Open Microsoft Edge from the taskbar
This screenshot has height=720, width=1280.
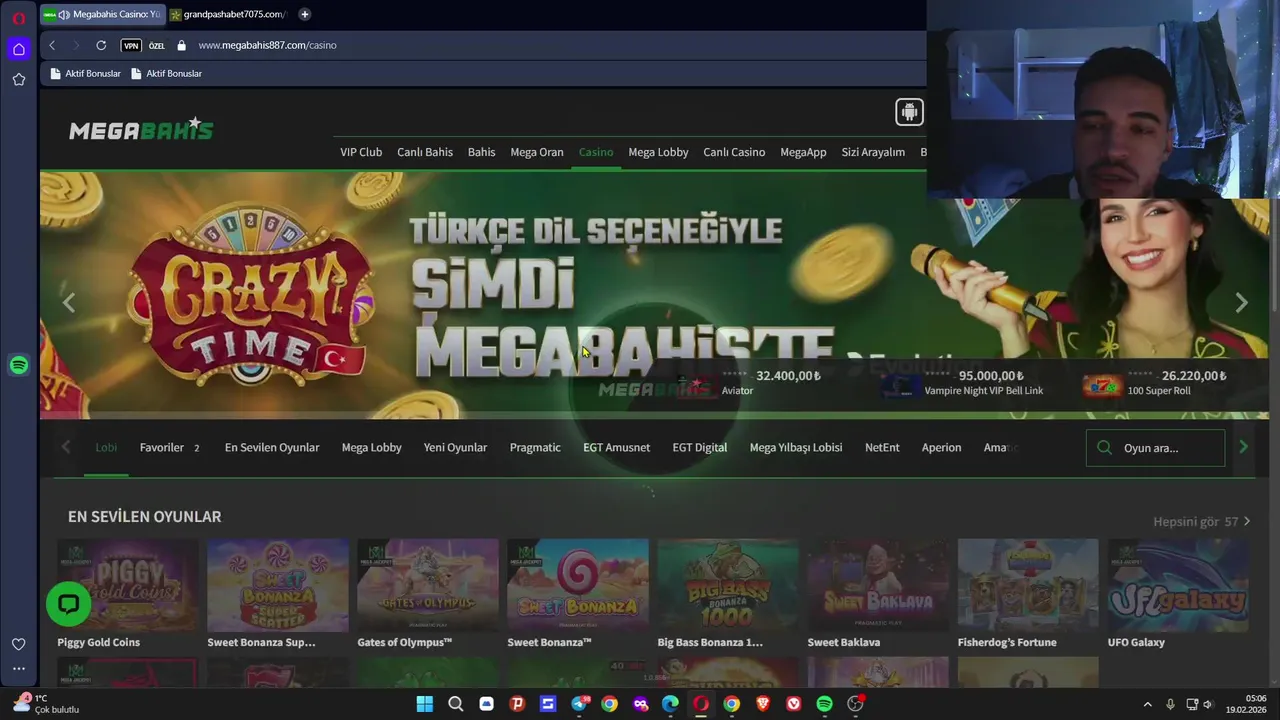click(670, 704)
